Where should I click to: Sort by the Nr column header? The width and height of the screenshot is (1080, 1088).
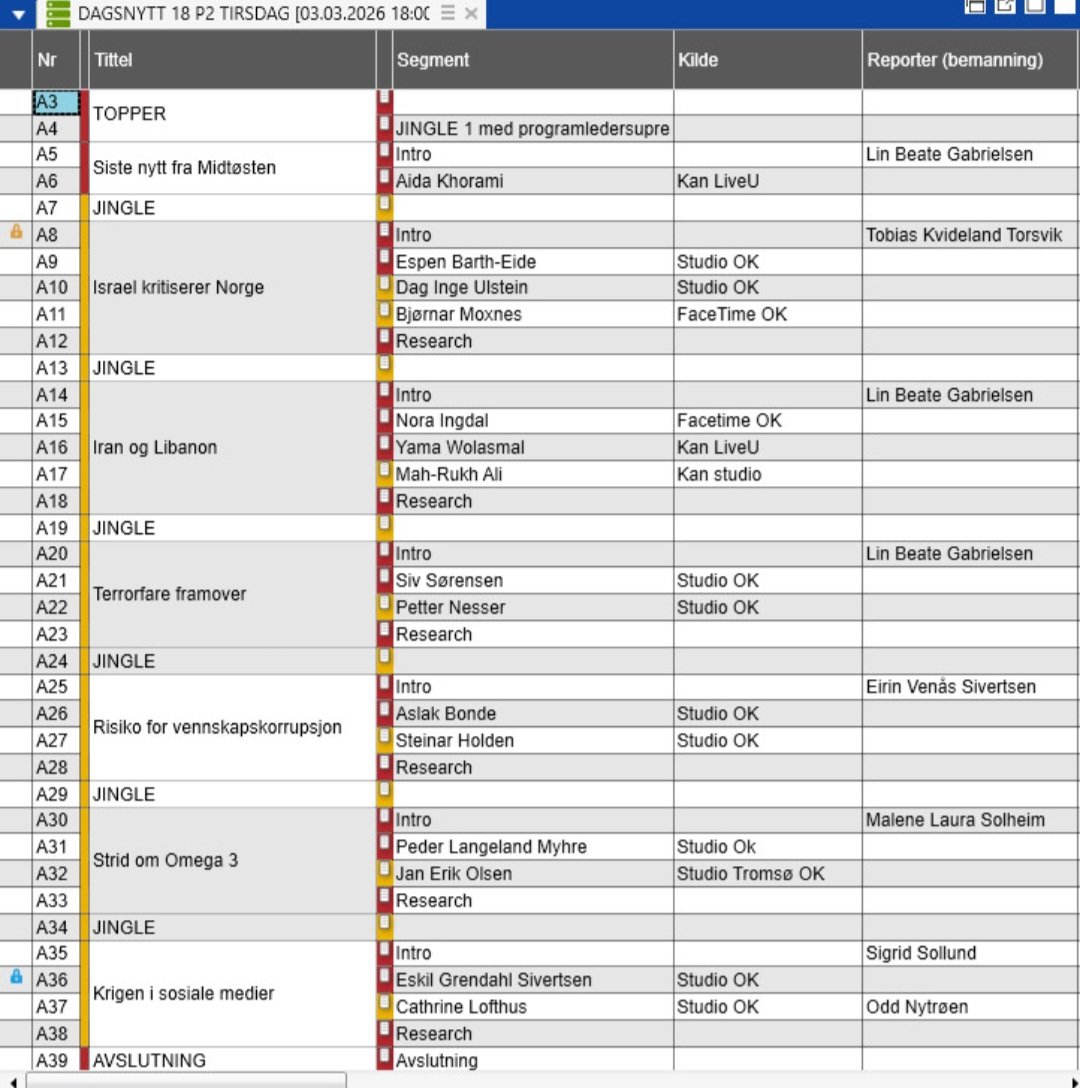pyautogui.click(x=56, y=60)
